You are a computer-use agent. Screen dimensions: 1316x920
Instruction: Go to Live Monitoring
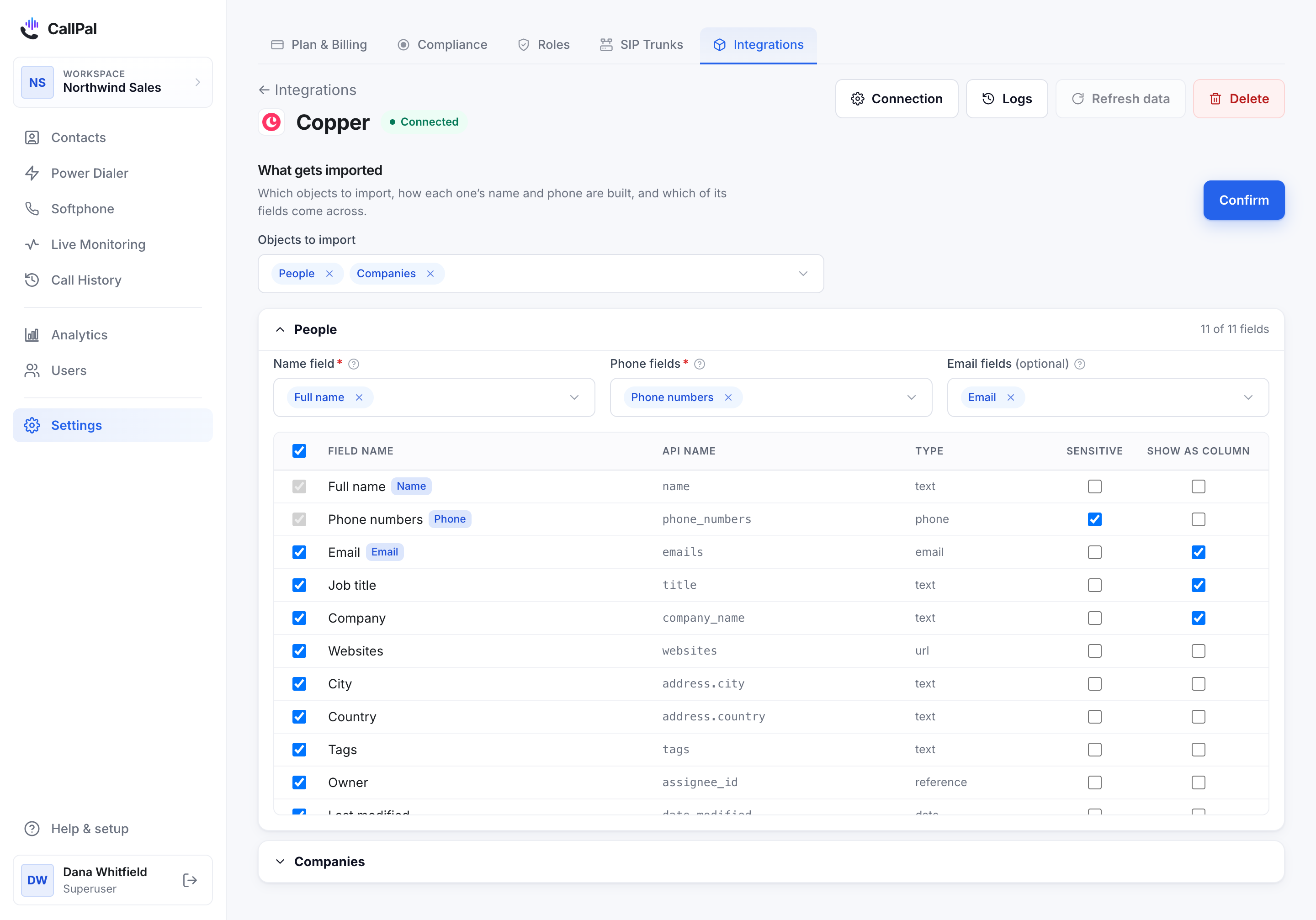112,244
